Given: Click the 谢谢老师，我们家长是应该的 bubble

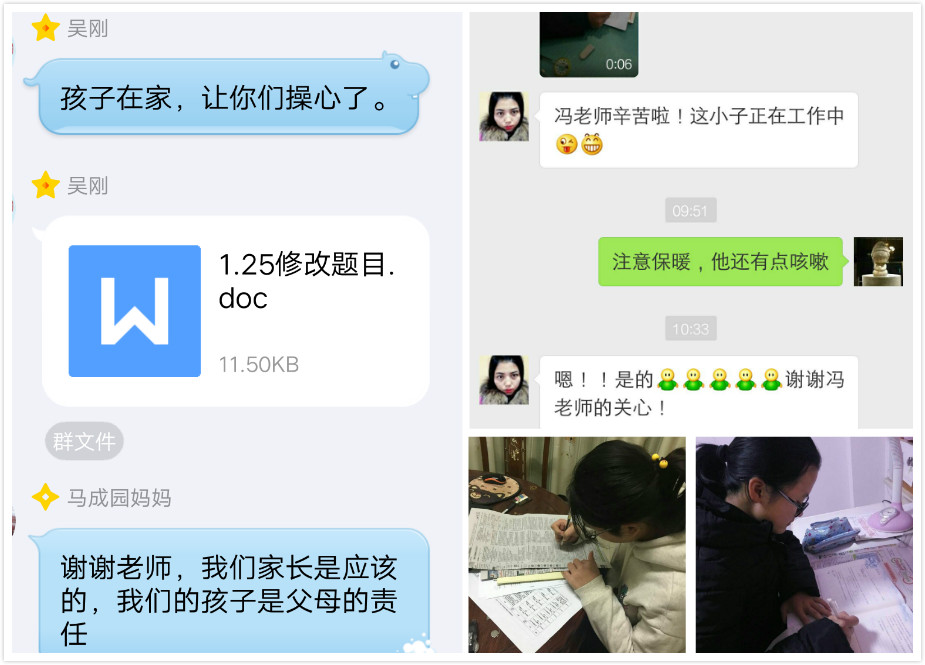Looking at the screenshot, I should coord(230,592).
